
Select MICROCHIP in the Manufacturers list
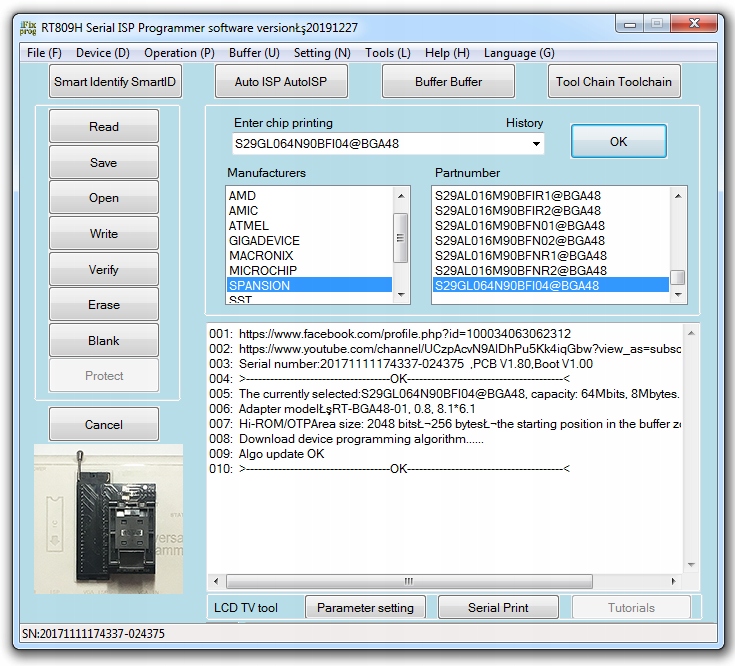(x=309, y=270)
